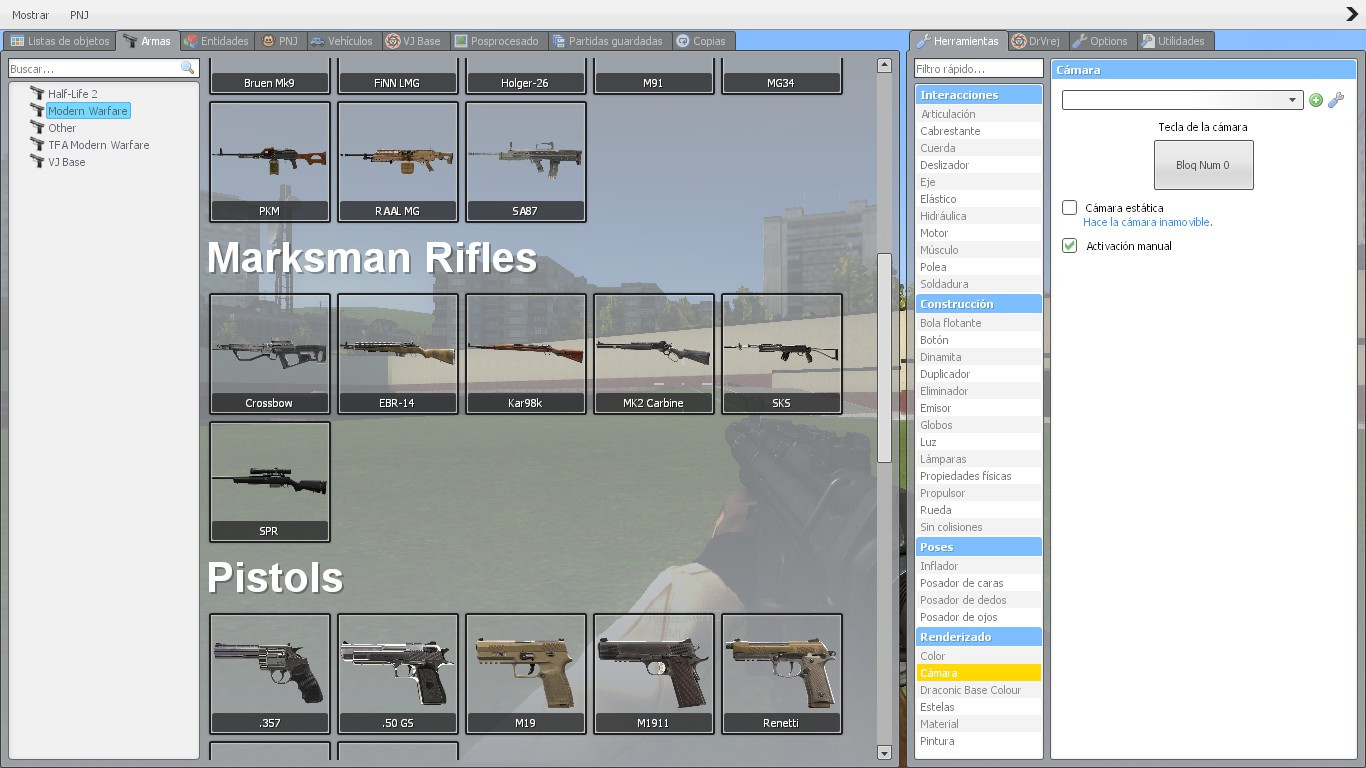1366x768 pixels.
Task: Select the SPR rifle icon
Action: pyautogui.click(x=270, y=481)
